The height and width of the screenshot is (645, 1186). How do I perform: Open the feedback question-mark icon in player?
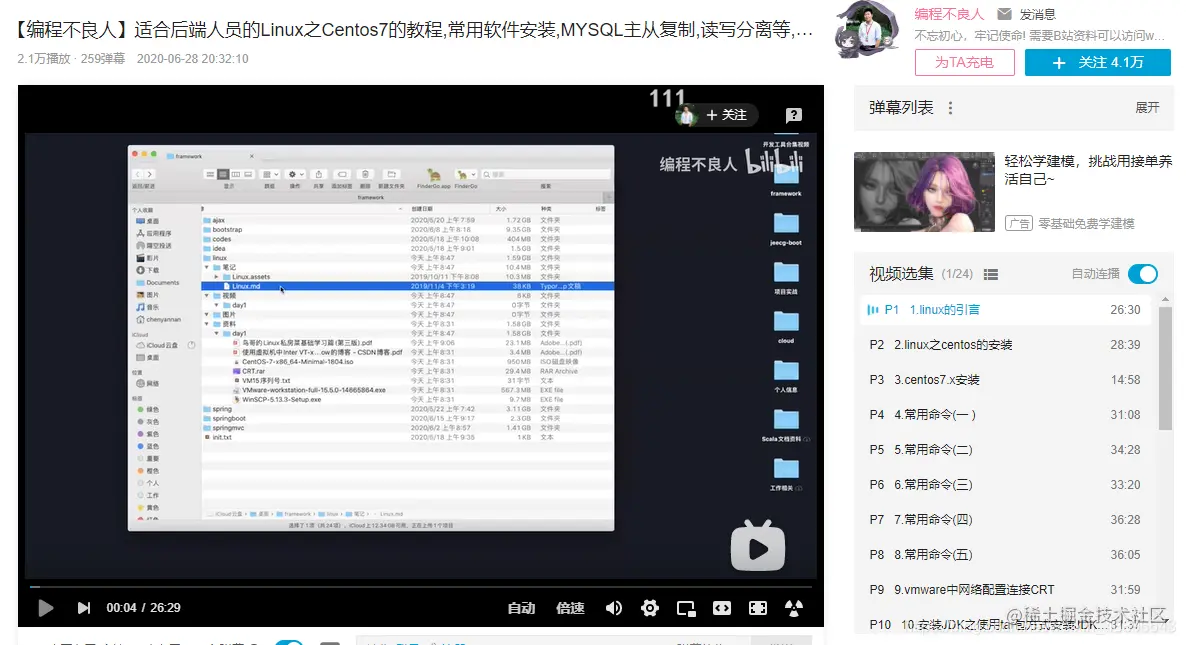click(793, 115)
